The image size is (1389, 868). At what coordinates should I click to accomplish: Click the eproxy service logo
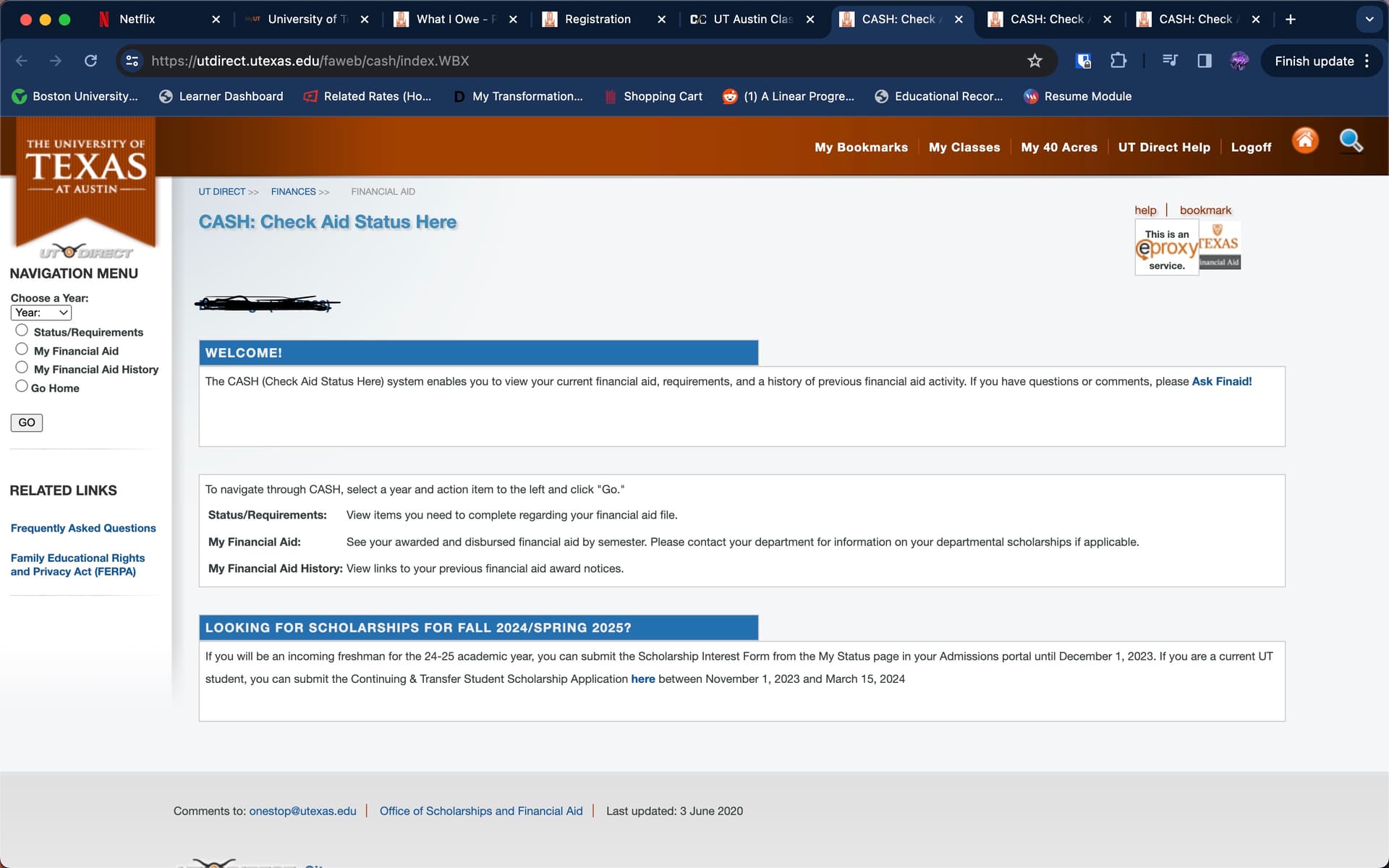tap(1166, 249)
